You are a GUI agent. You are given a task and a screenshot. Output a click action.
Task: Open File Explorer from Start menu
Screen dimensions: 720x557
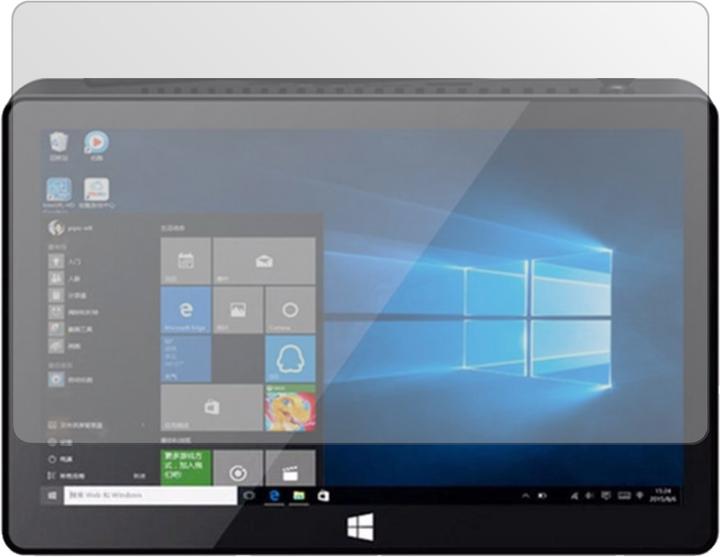pos(76,425)
